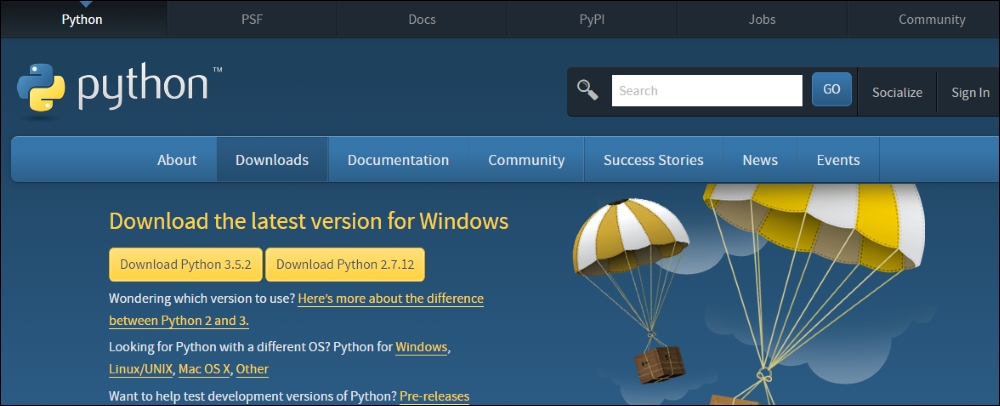Screen dimensions: 1000x406
Task: Click the GO search button
Action: pyautogui.click(x=832, y=89)
